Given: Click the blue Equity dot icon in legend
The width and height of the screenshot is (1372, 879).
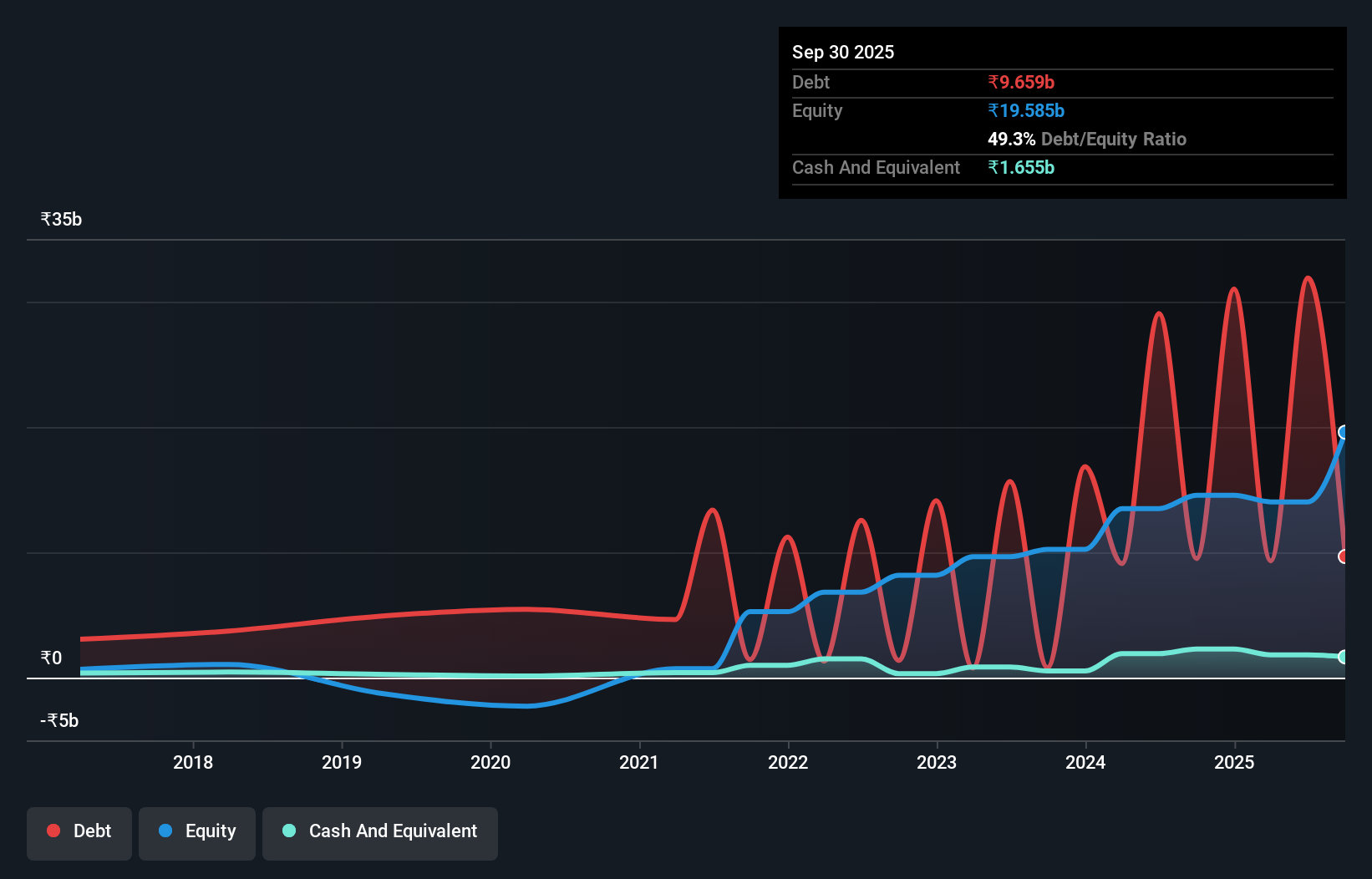Looking at the screenshot, I should pyautogui.click(x=165, y=831).
